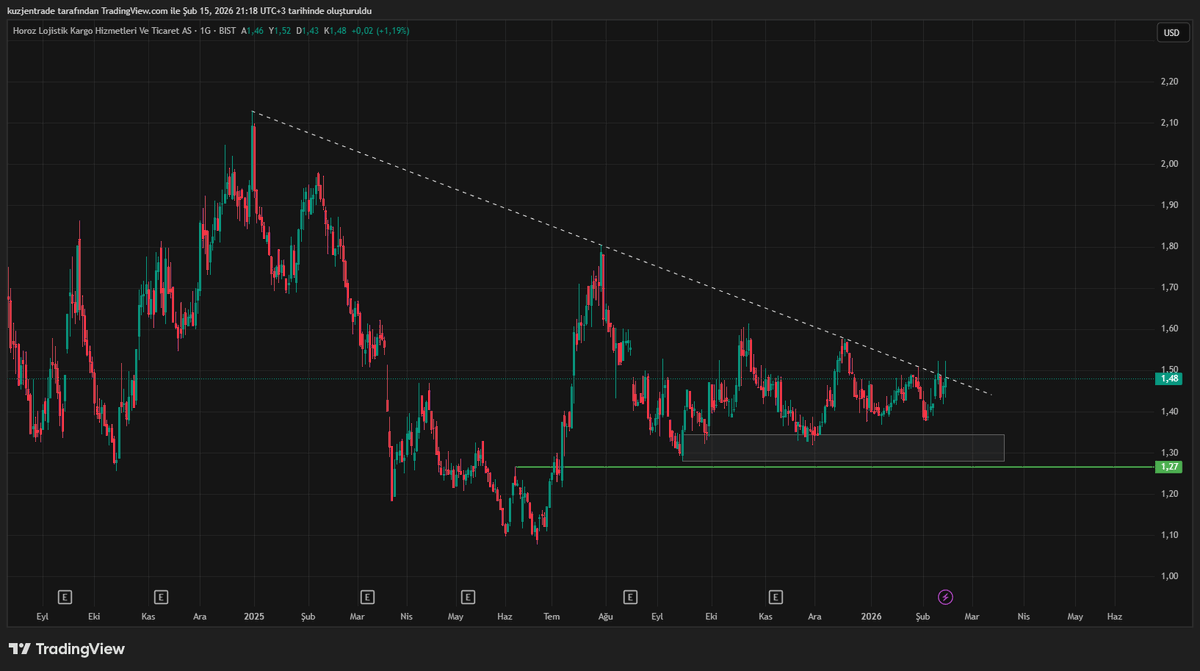Click the 1,70 price axis label
Image resolution: width=1200 pixels, height=671 pixels.
pos(1169,288)
